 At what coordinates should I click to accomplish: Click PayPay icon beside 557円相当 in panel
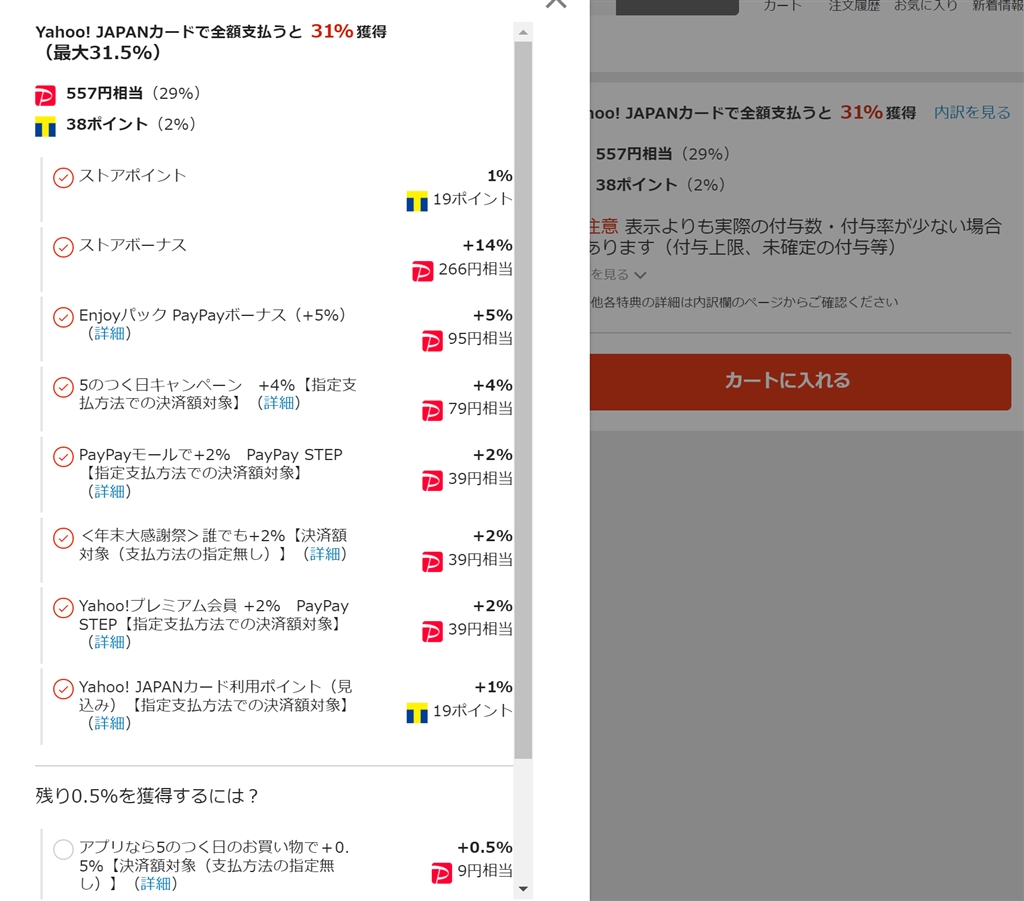pyautogui.click(x=45, y=95)
